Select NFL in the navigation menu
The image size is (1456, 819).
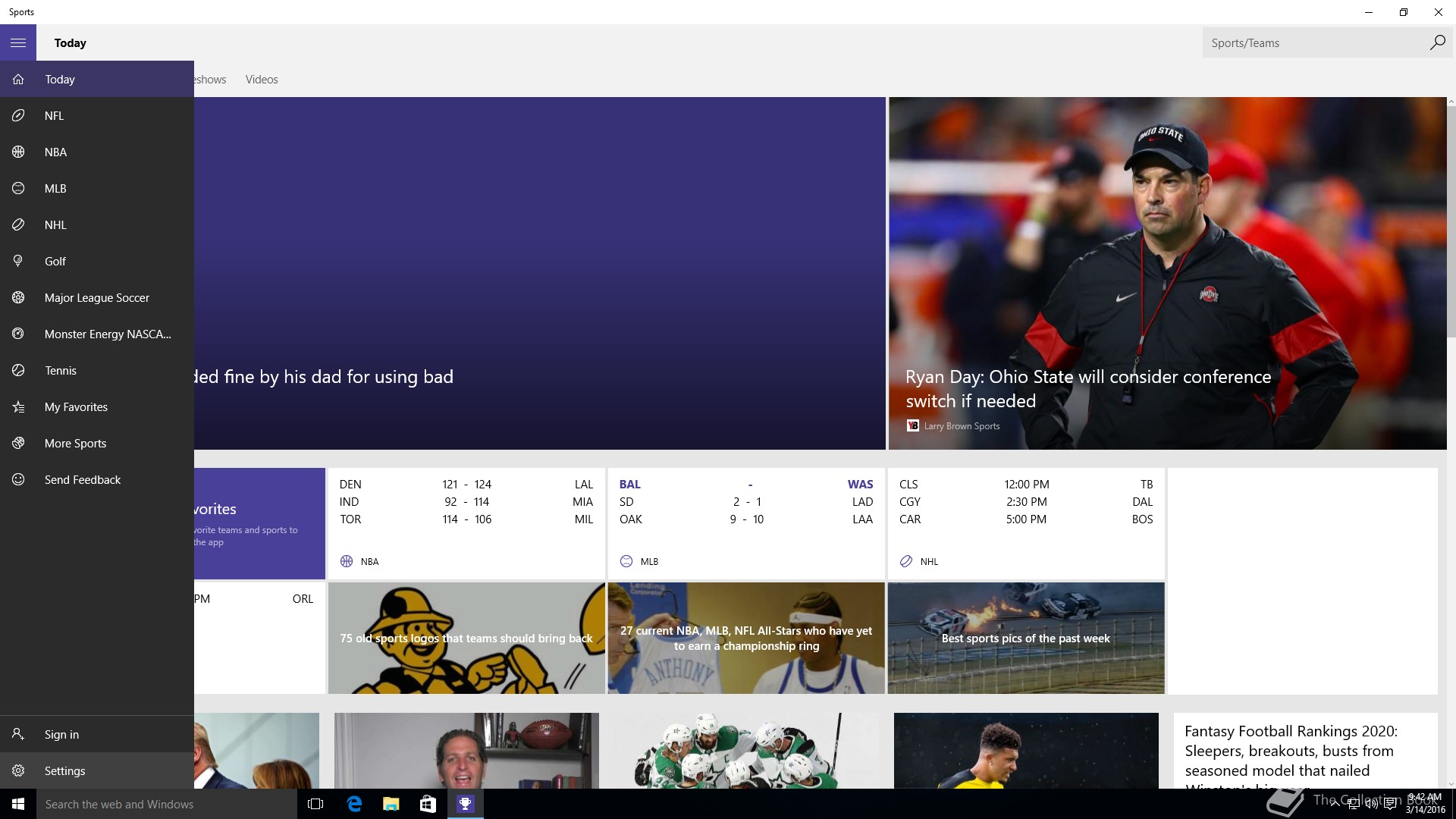[97, 115]
